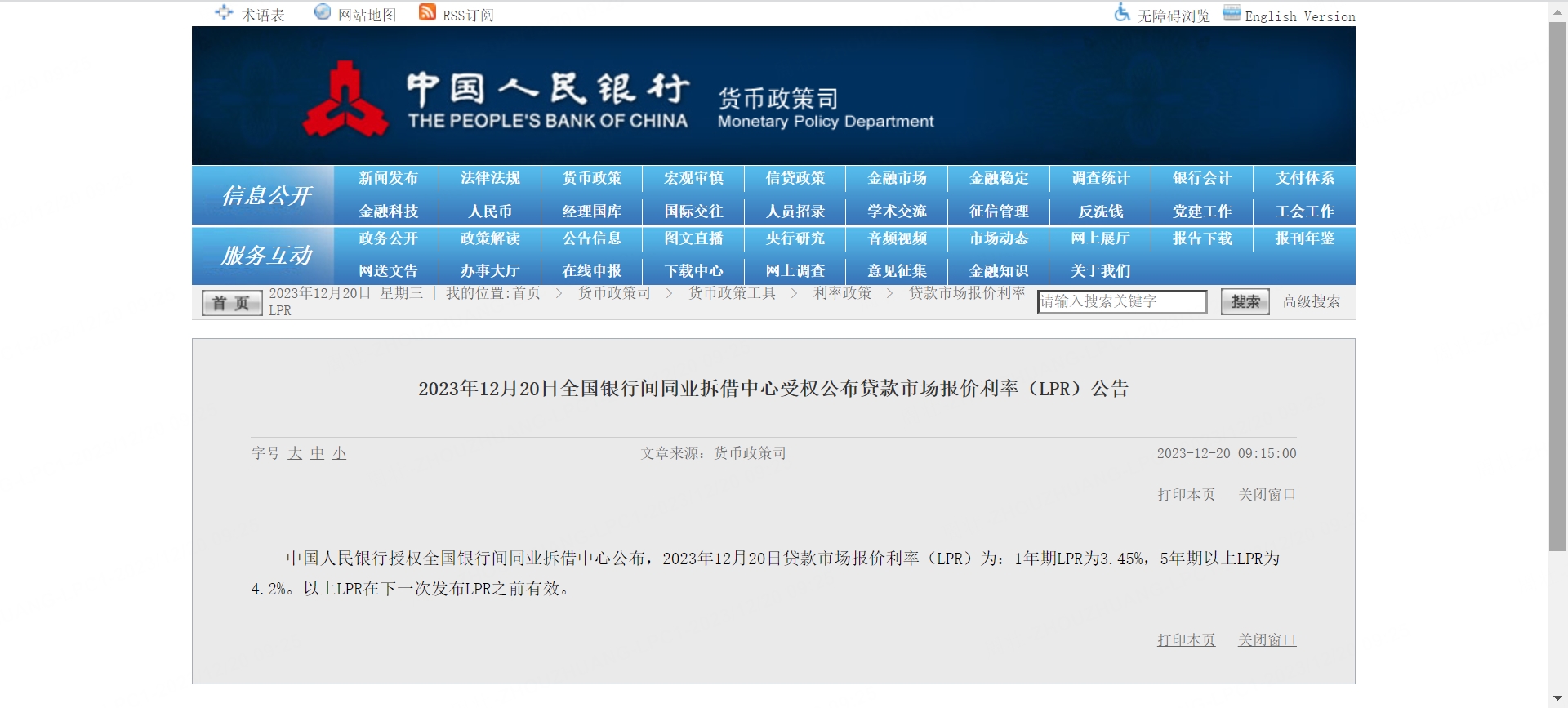Open the 音频视频 menu item
Viewport: 1568px width, 708px height.
coord(898,238)
